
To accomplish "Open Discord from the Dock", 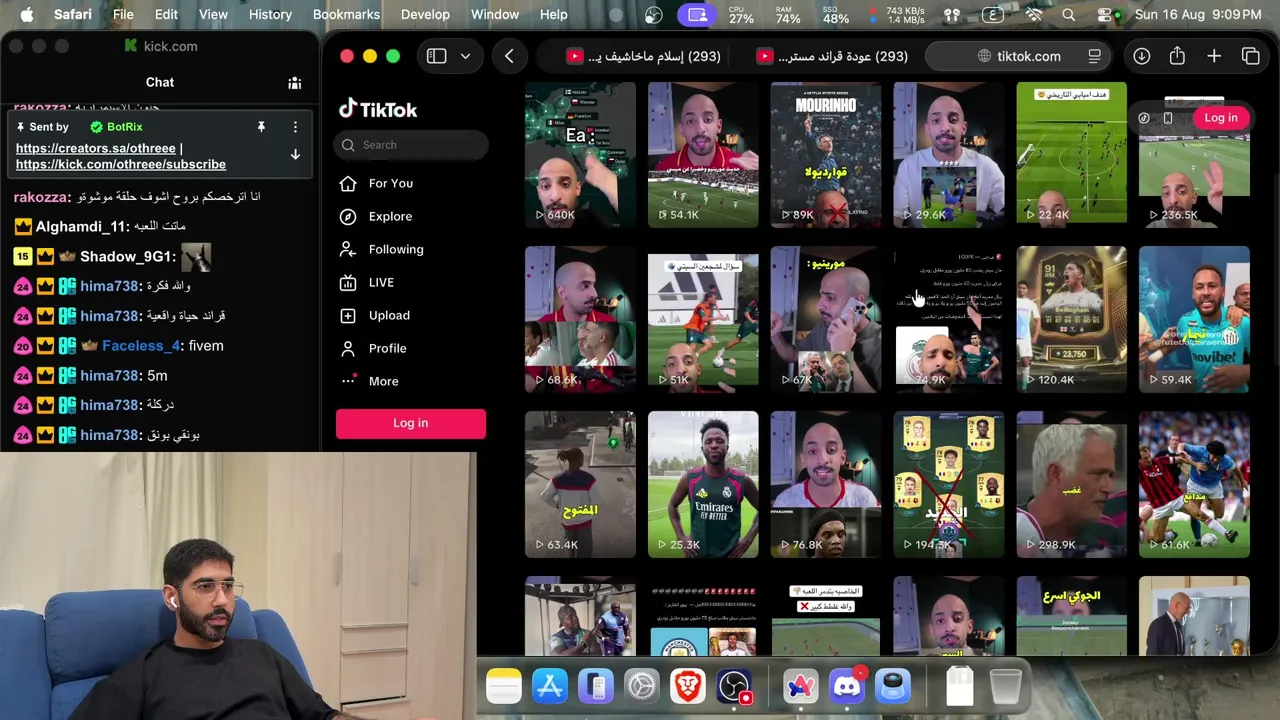I will (x=847, y=687).
